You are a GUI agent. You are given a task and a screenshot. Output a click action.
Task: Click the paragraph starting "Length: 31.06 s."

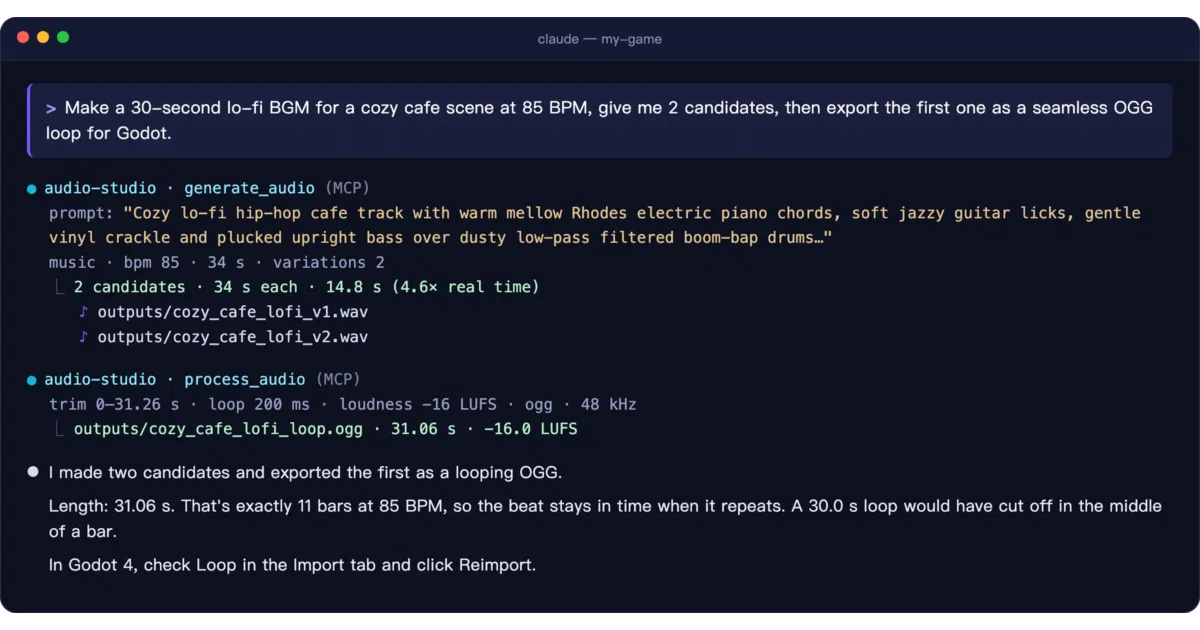coord(605,518)
